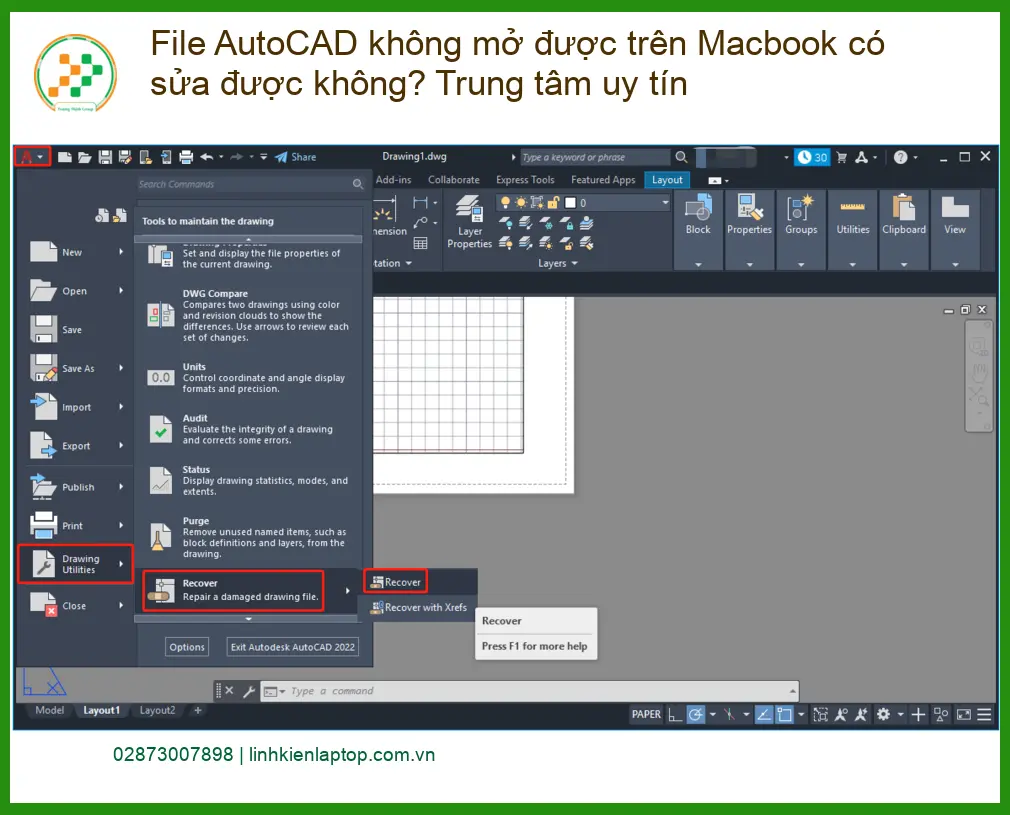The height and width of the screenshot is (815, 1010).
Task: Click the plus button to add layout
Action: (198, 710)
